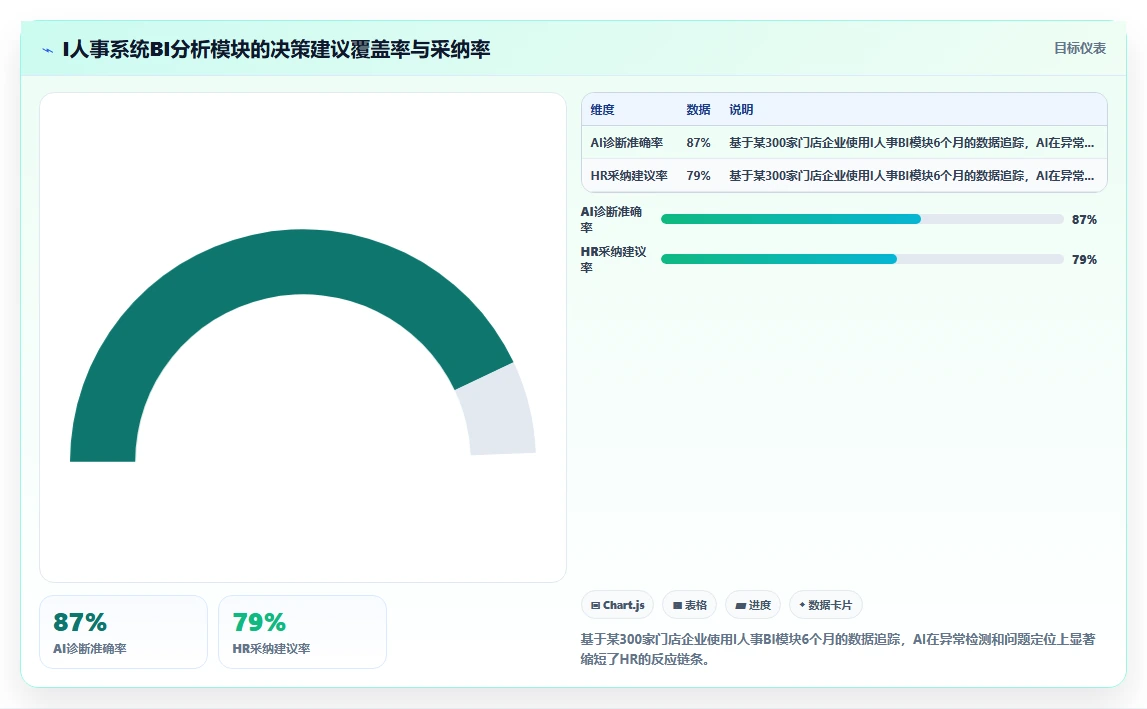Click the AI诊断准确率 table cell
The height and width of the screenshot is (709, 1147).
pos(627,143)
